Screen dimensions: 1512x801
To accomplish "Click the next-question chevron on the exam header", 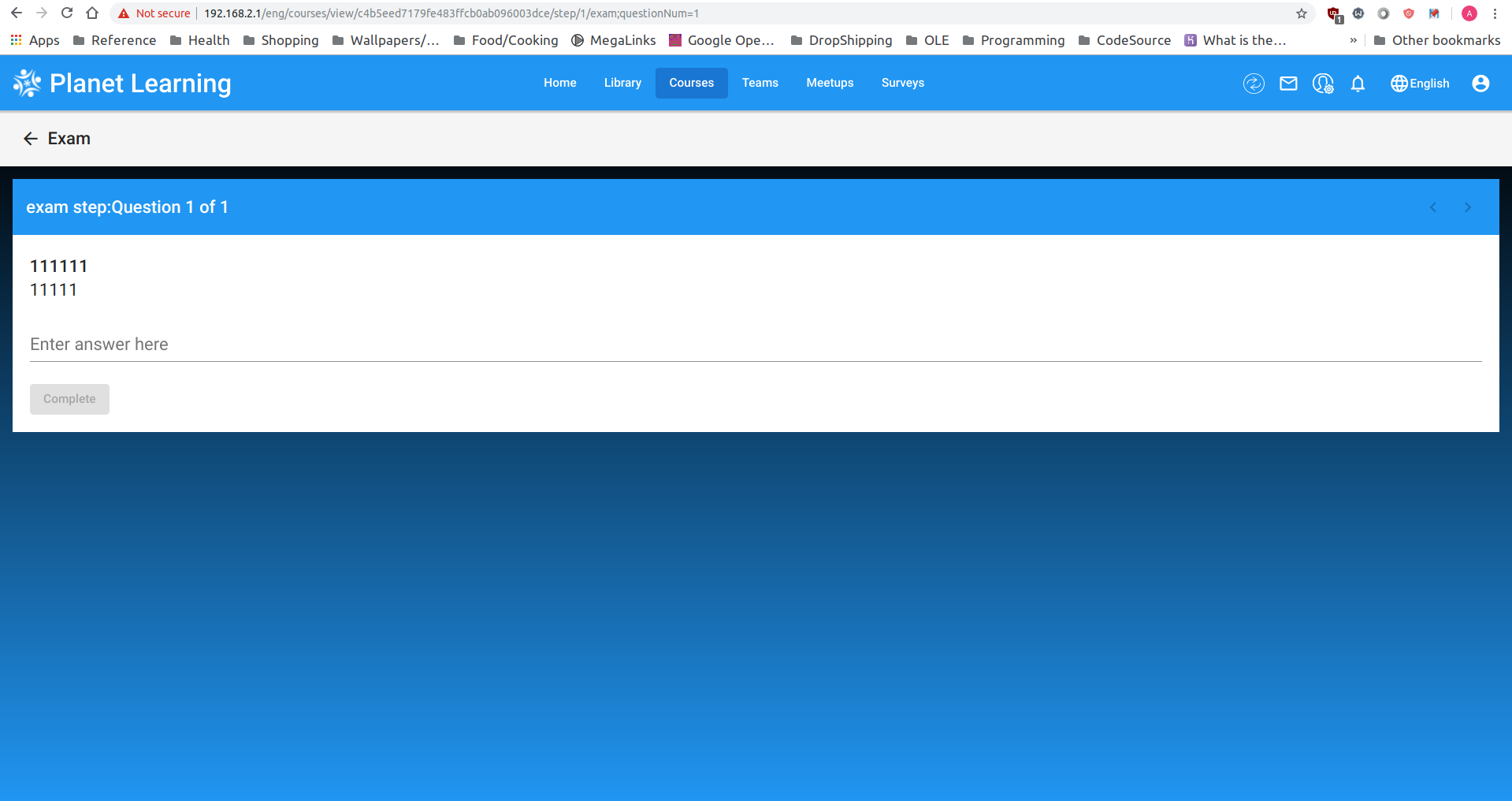I will click(x=1467, y=207).
